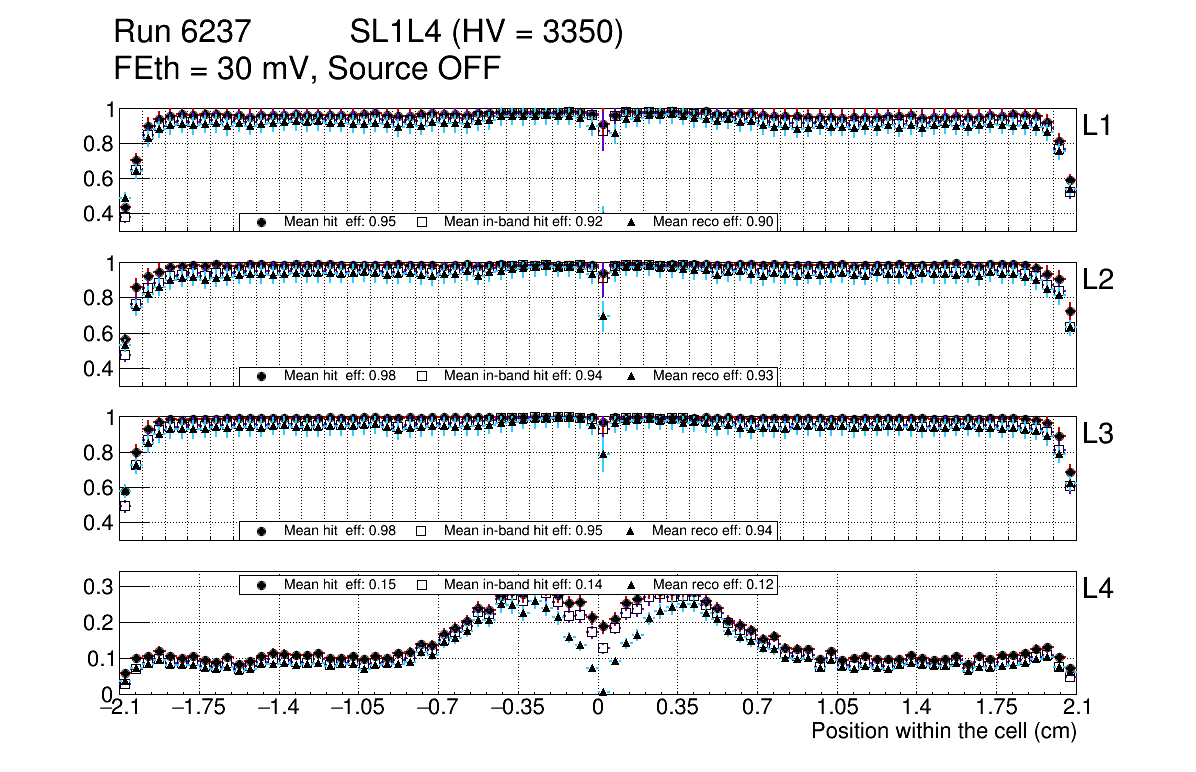Click the triangle marker in L2 legend

click(630, 376)
